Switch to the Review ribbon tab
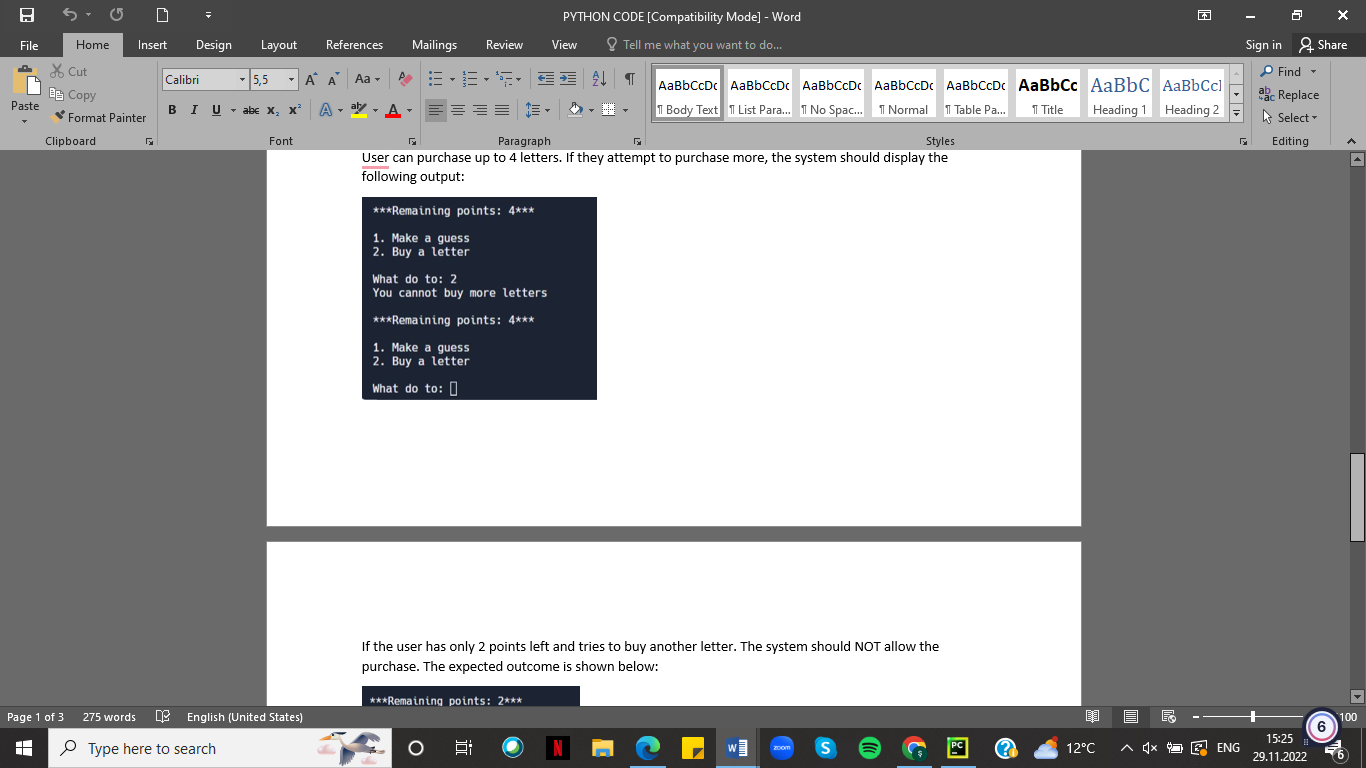1366x768 pixels. (504, 44)
